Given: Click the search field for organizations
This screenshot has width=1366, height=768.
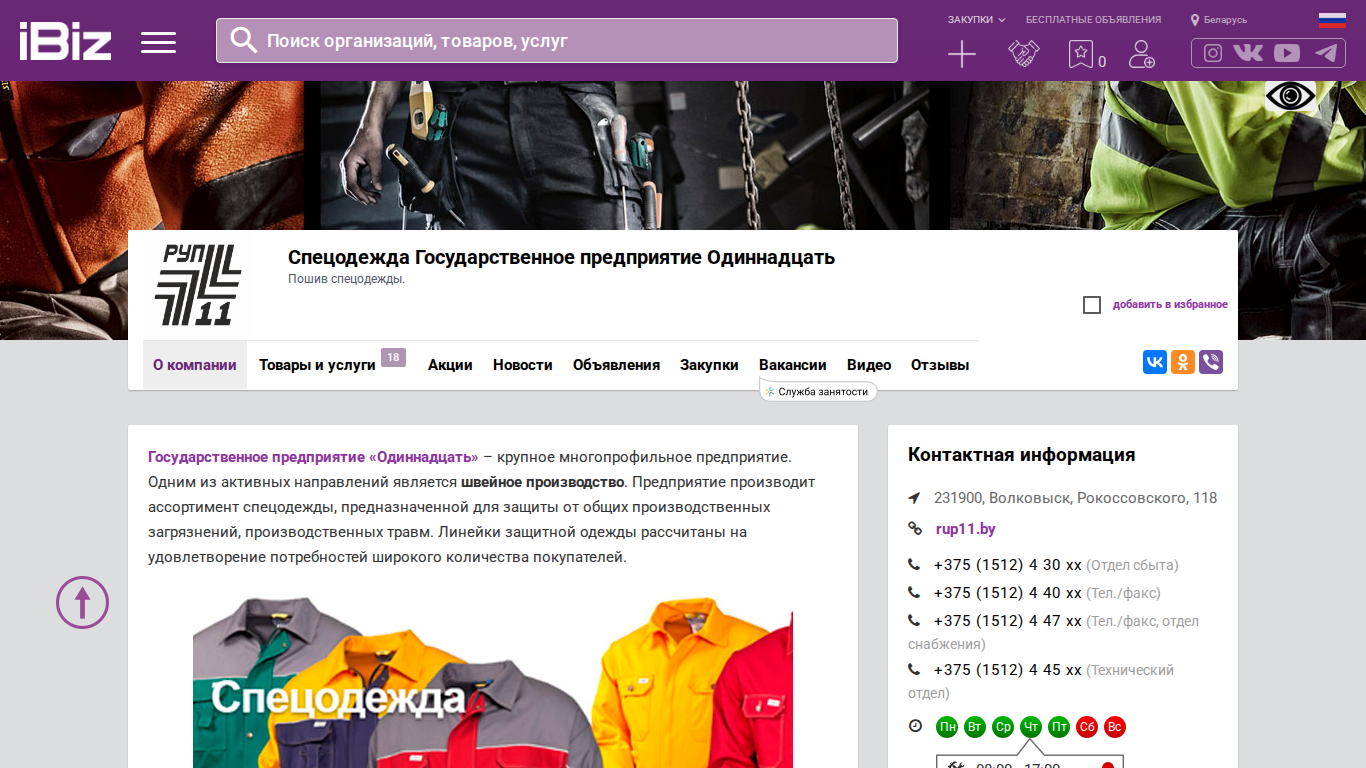Looking at the screenshot, I should click(557, 41).
